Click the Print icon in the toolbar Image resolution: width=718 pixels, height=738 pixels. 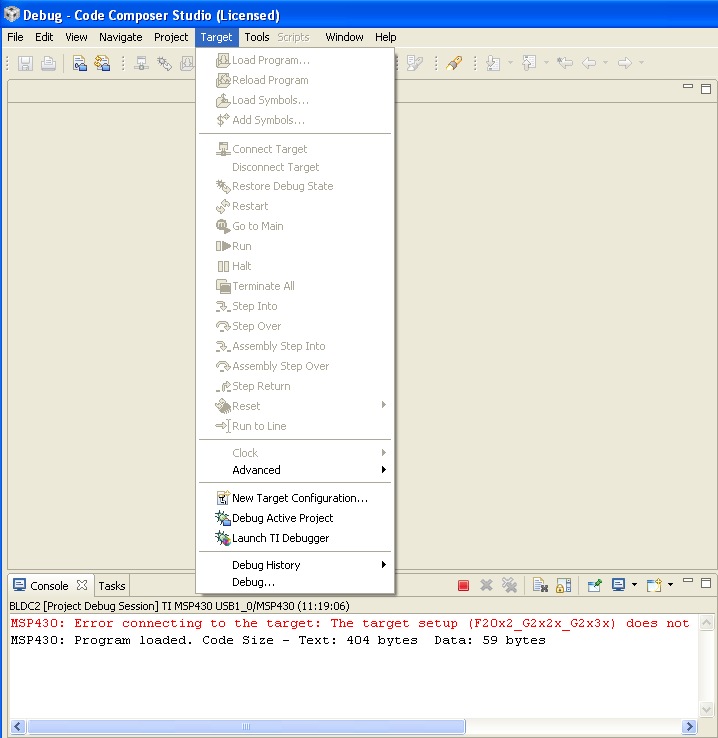(x=48, y=63)
